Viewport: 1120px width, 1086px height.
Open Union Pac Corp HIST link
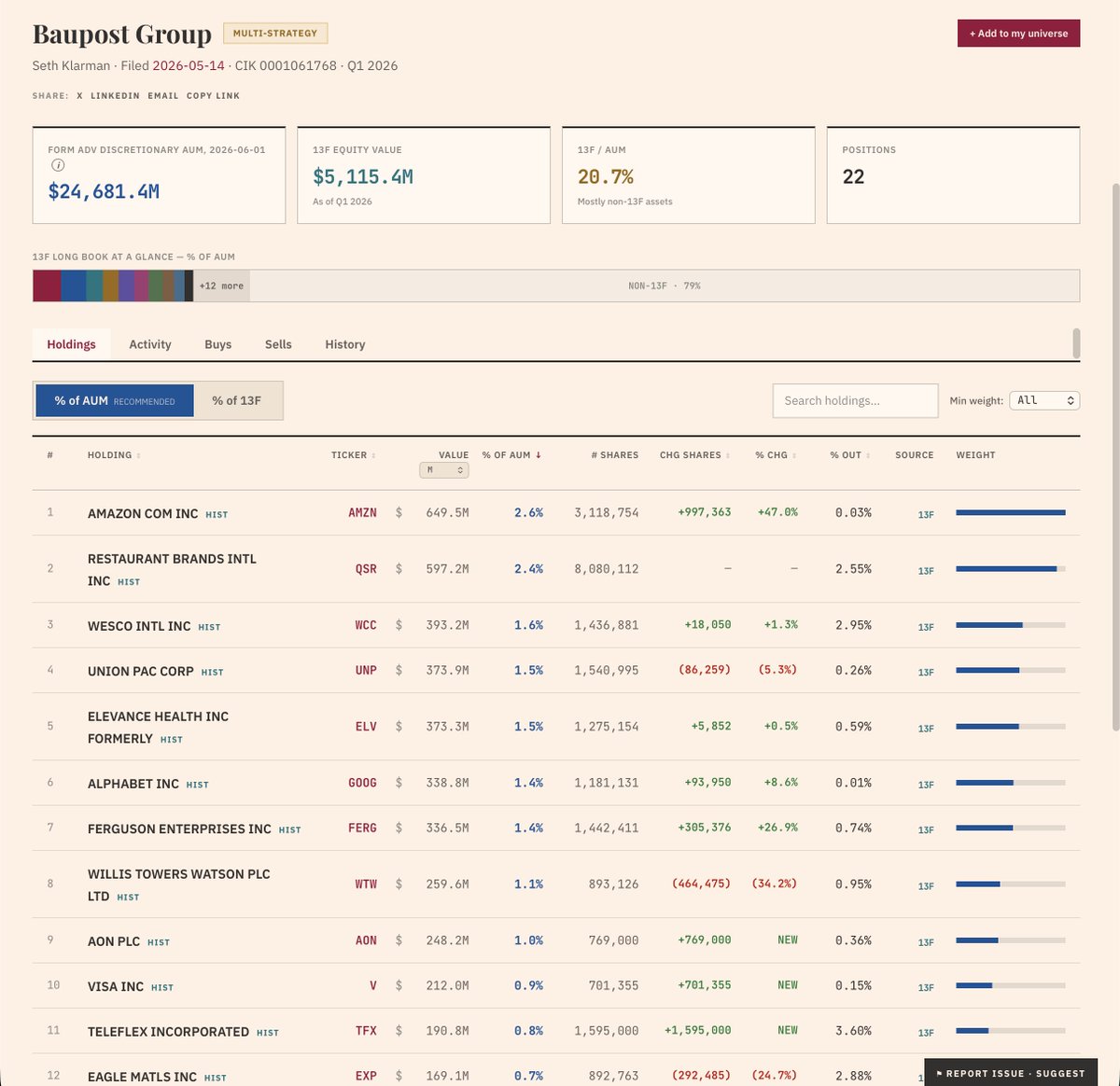pyautogui.click(x=212, y=672)
